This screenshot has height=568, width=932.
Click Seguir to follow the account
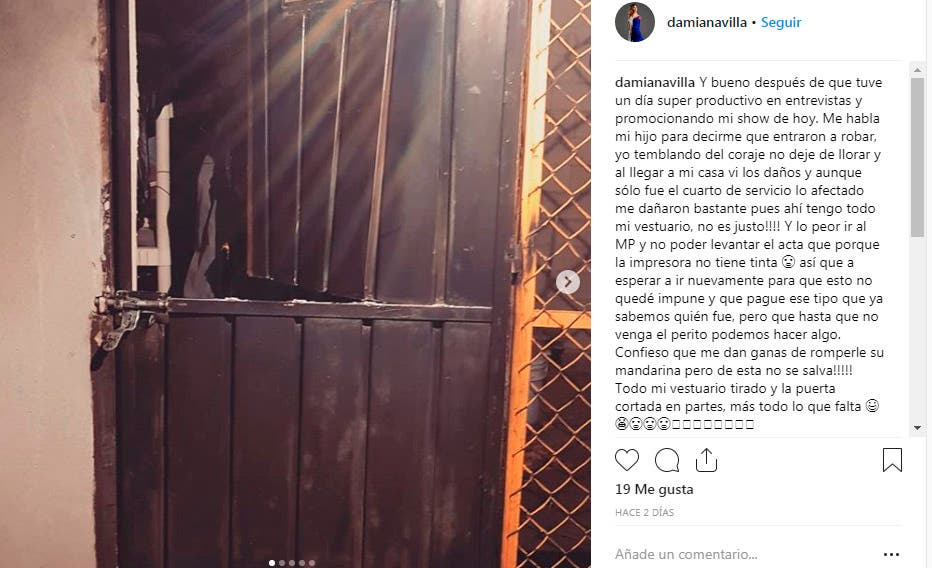[x=781, y=23]
